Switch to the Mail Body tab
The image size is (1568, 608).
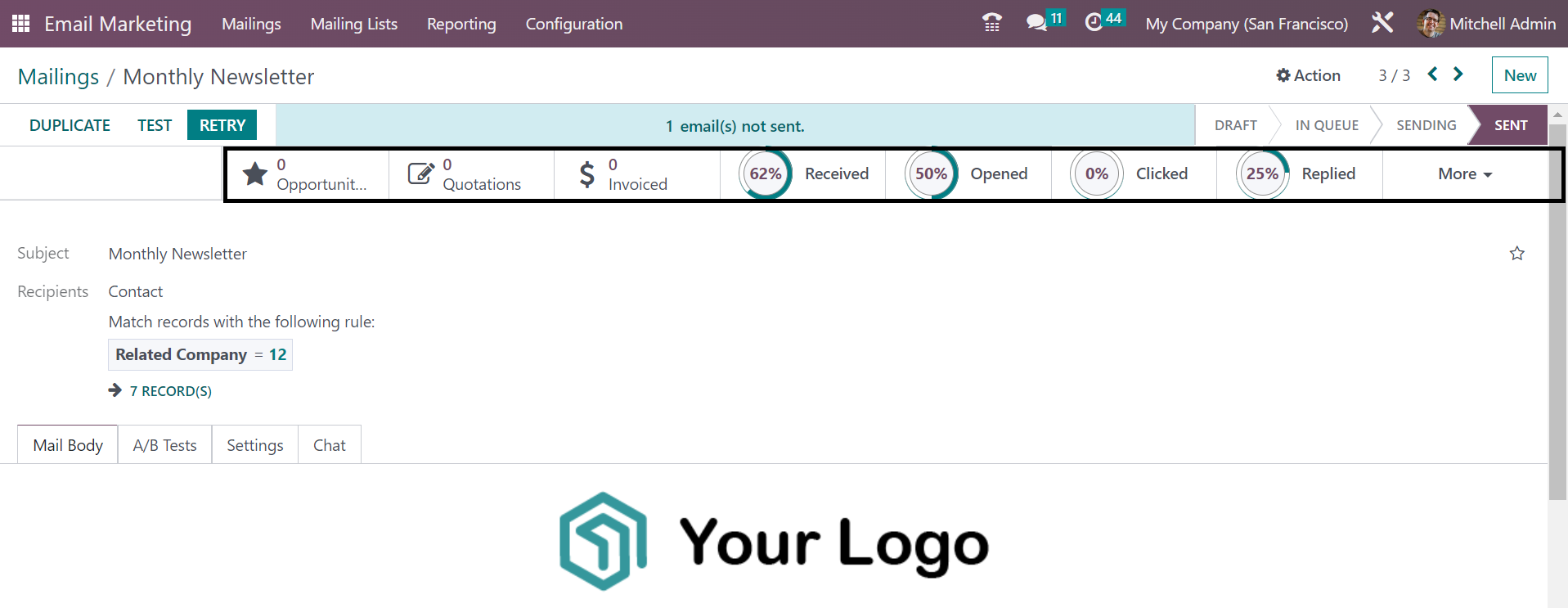(x=68, y=444)
